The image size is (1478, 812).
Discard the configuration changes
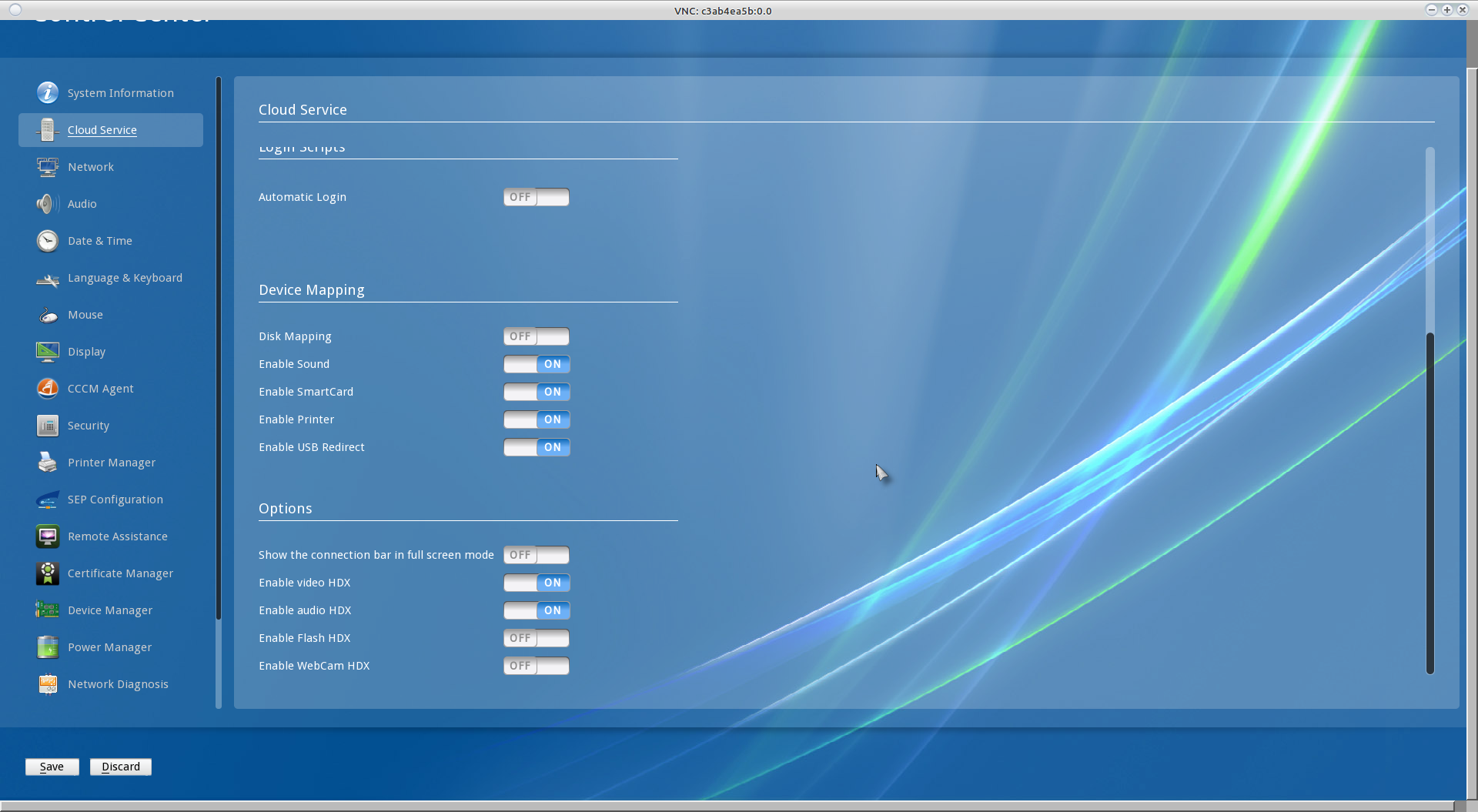[x=121, y=767]
